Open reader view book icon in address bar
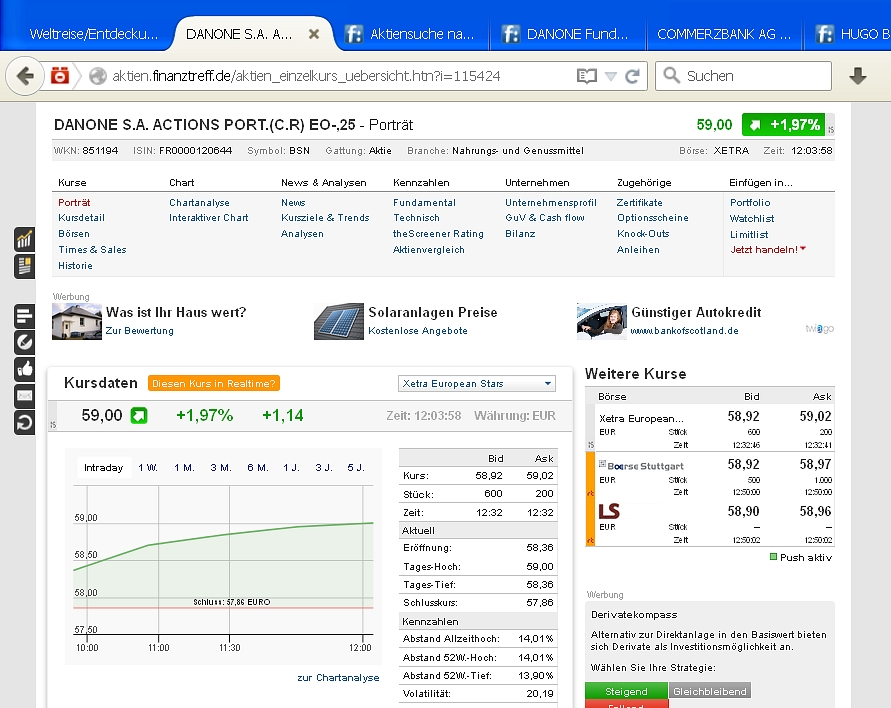This screenshot has height=708, width=891. 586,76
